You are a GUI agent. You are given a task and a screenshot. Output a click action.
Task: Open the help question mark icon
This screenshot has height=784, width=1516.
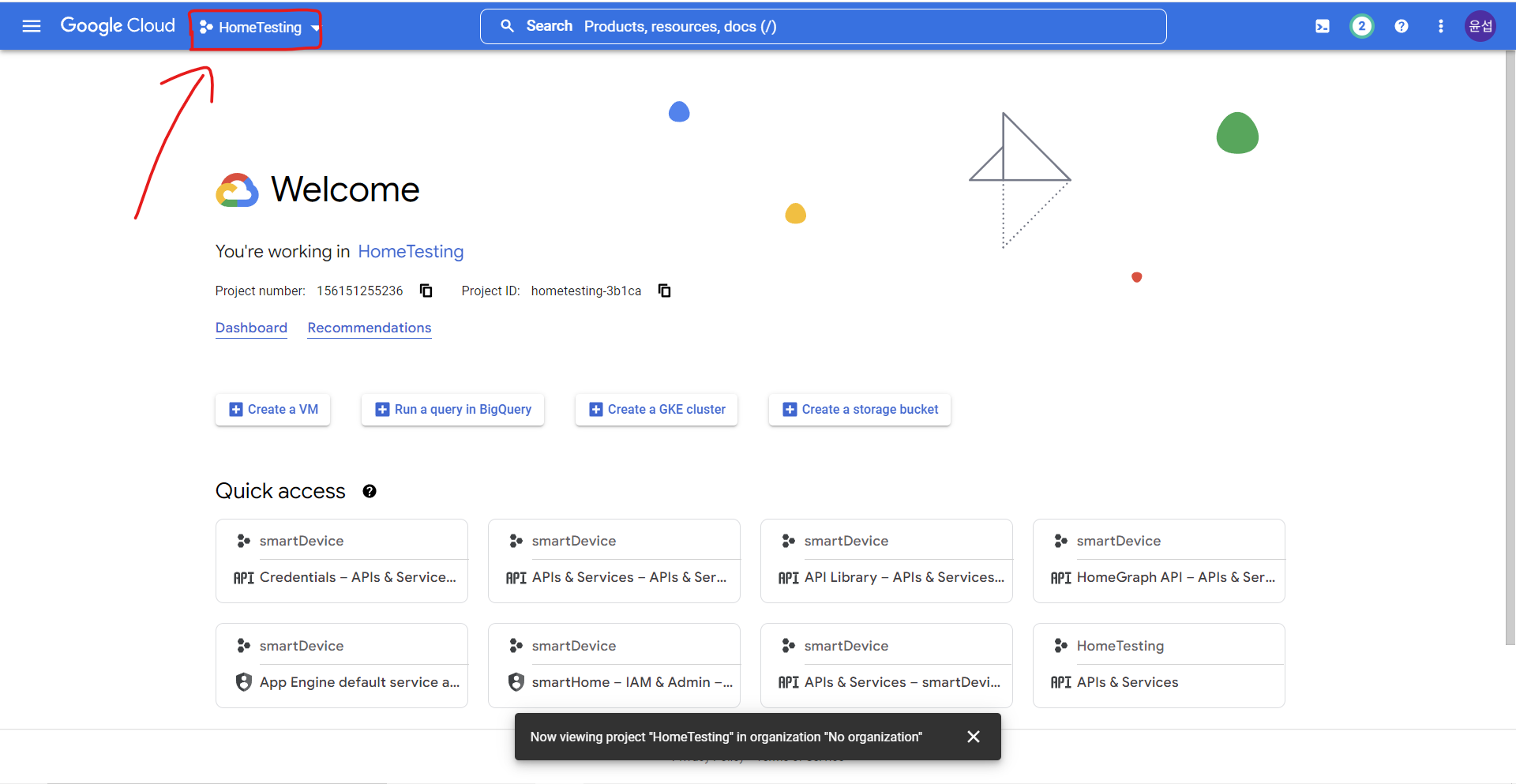tap(1402, 26)
